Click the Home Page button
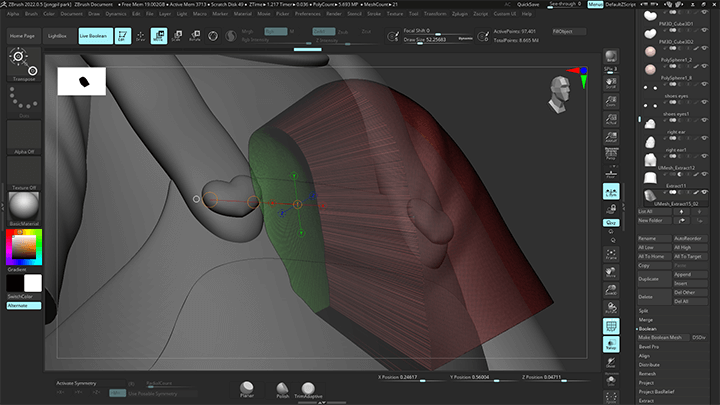 (x=22, y=36)
